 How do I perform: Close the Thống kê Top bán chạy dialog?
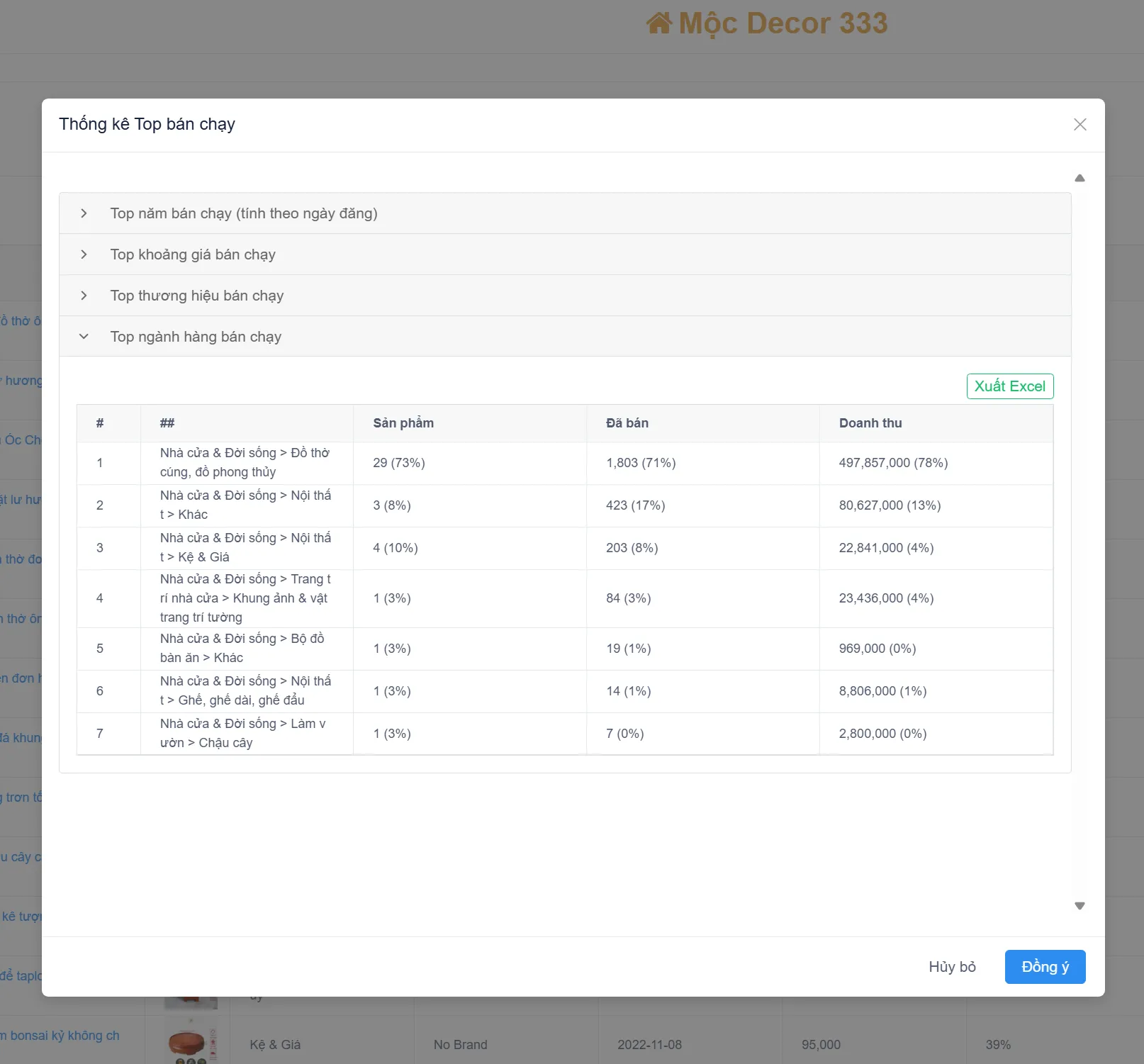tap(1079, 125)
